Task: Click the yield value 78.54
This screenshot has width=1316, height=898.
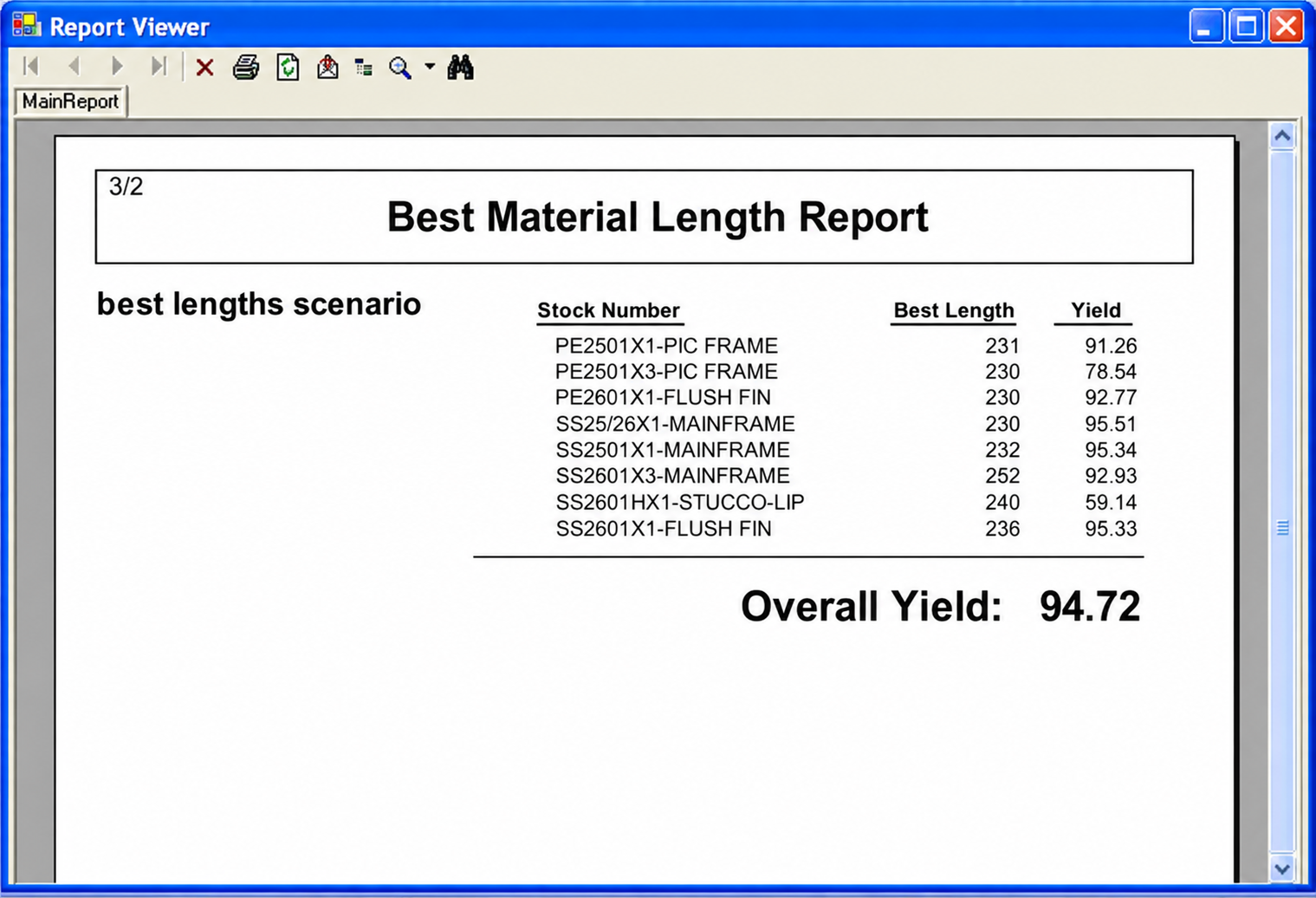Action: pos(1111,372)
